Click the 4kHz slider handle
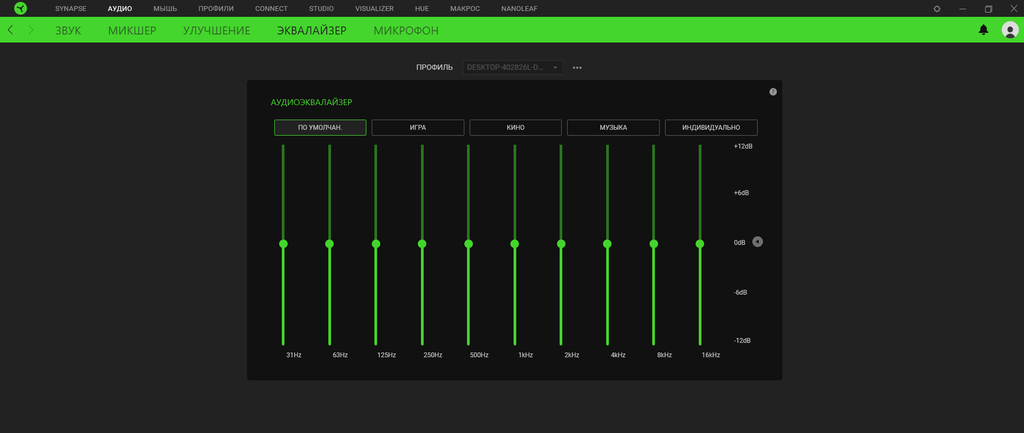Screen dimensions: 1024x433 pyautogui.click(x=607, y=244)
